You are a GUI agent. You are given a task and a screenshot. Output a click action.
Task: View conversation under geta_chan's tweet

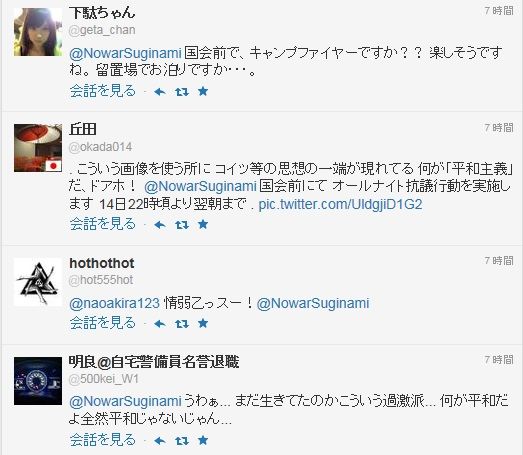coord(103,91)
